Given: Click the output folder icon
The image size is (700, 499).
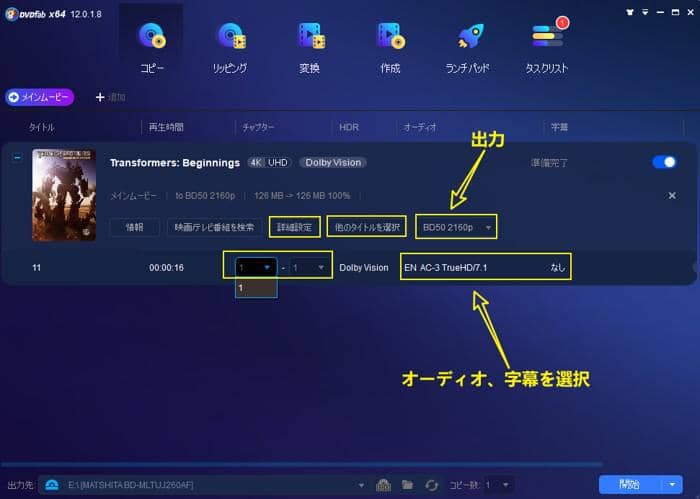Looking at the screenshot, I should tap(406, 485).
